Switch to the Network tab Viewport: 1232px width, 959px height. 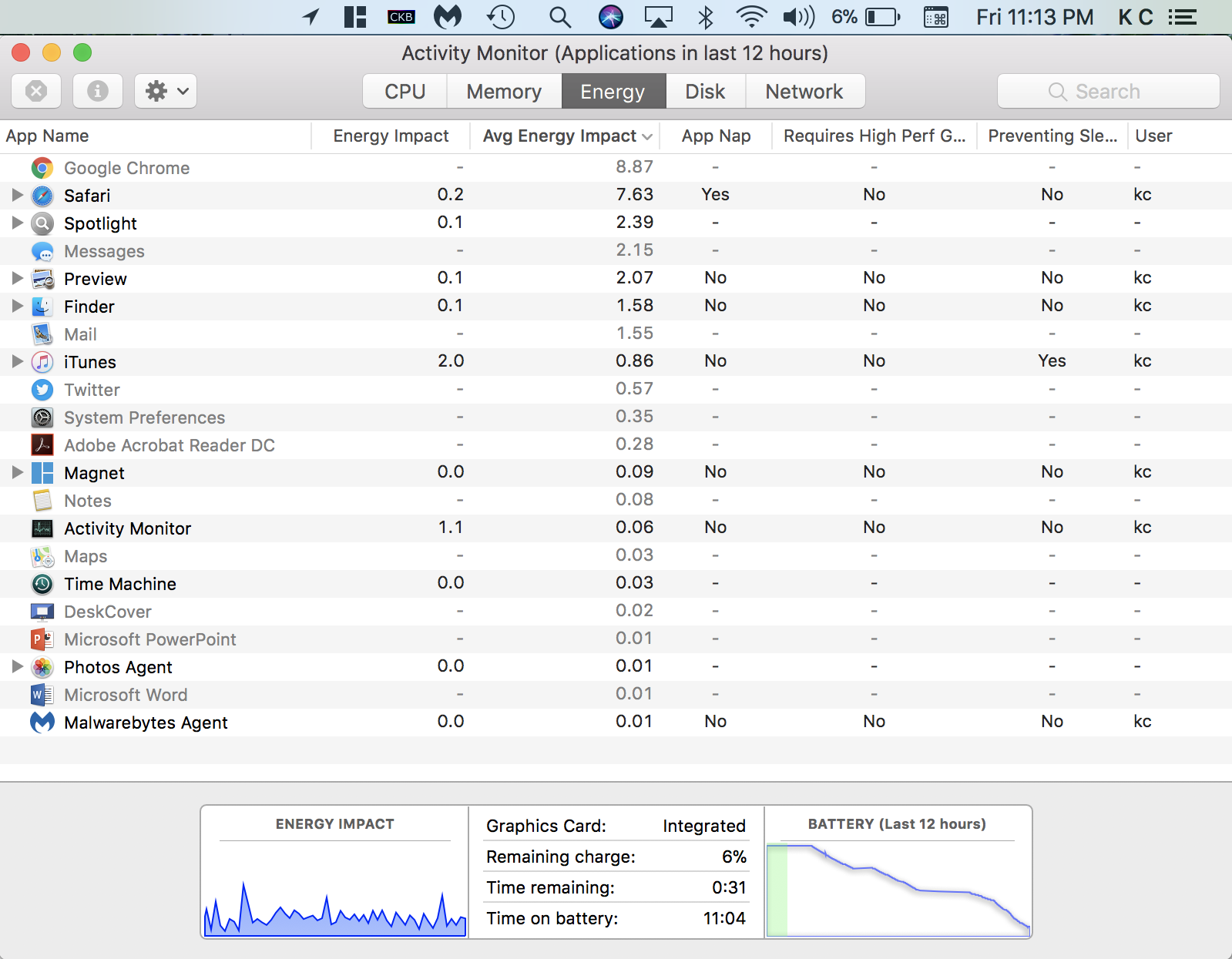coord(804,91)
